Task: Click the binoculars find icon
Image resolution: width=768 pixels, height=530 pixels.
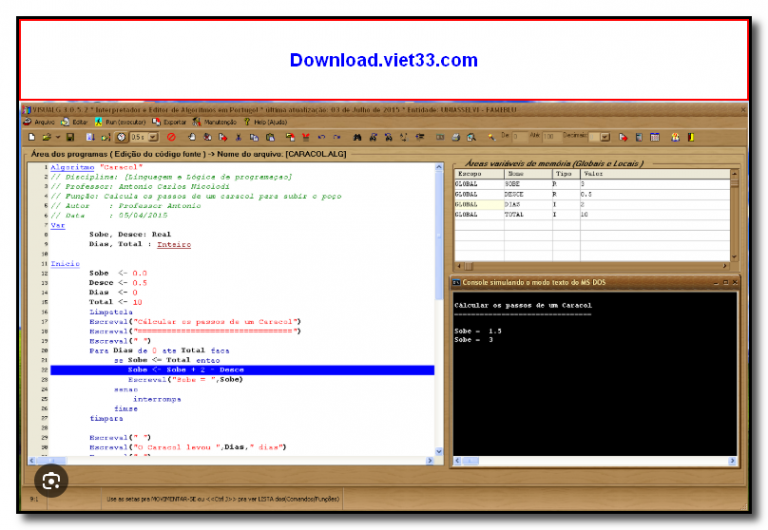Action: [x=357, y=136]
